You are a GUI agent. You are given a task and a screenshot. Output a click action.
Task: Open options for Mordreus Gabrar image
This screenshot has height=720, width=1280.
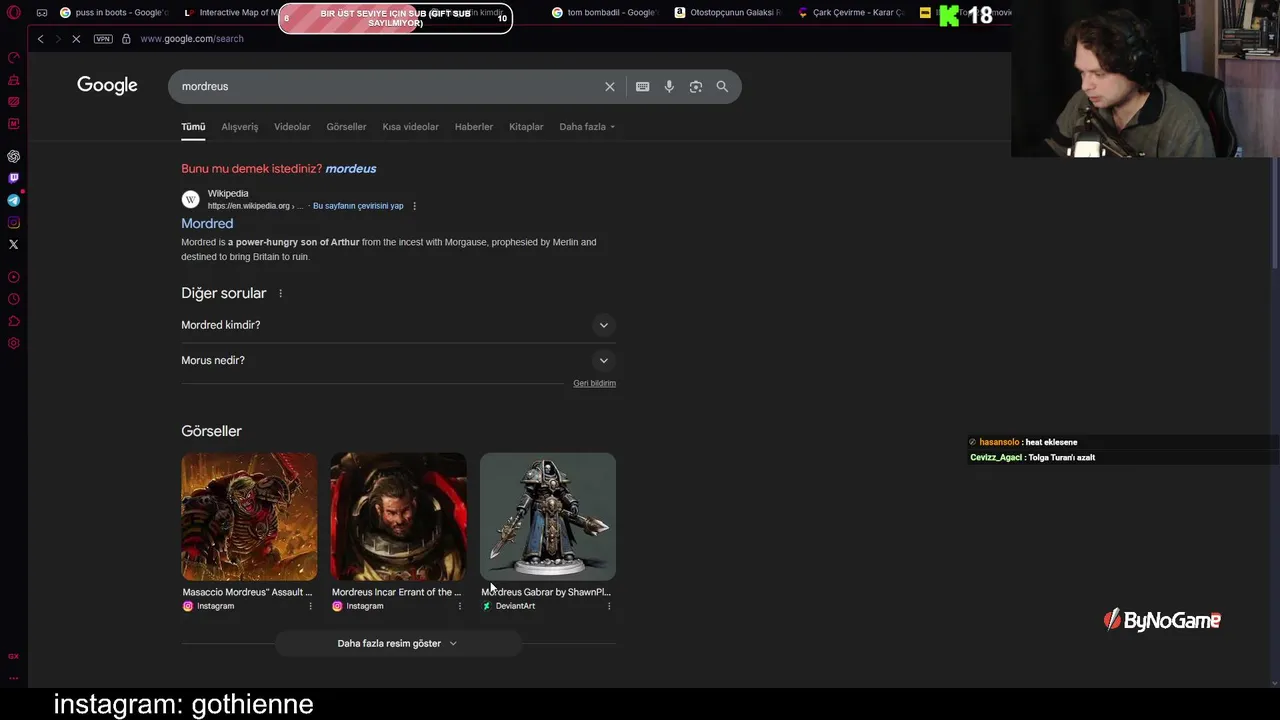tap(608, 606)
